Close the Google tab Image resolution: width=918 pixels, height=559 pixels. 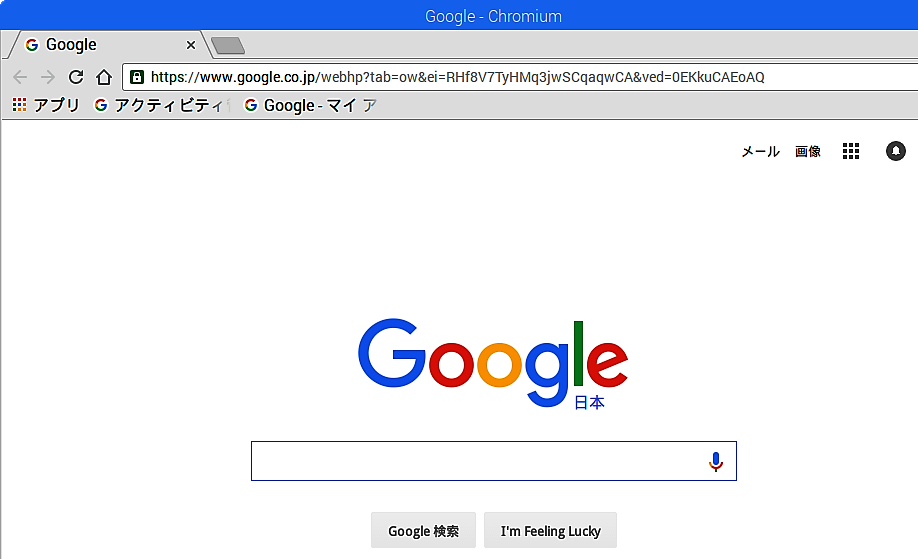(x=191, y=45)
